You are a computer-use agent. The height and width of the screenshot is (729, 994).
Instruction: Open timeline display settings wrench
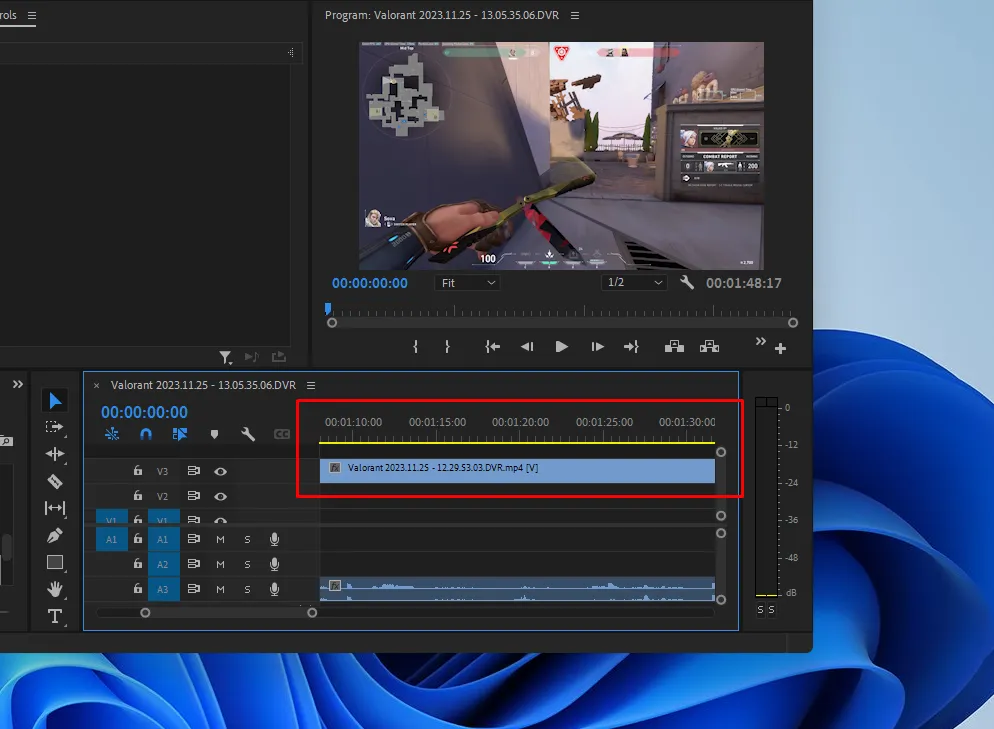point(248,434)
